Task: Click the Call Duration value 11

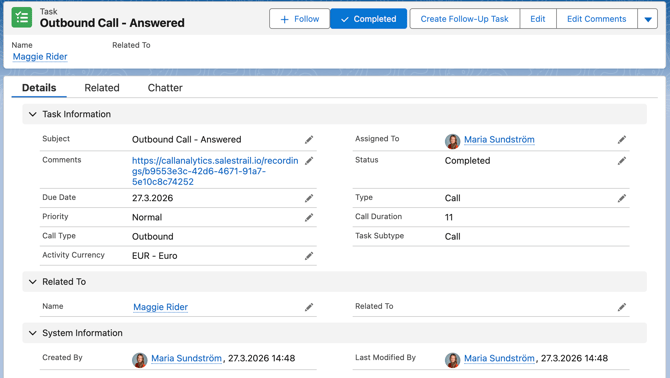Action: (449, 217)
